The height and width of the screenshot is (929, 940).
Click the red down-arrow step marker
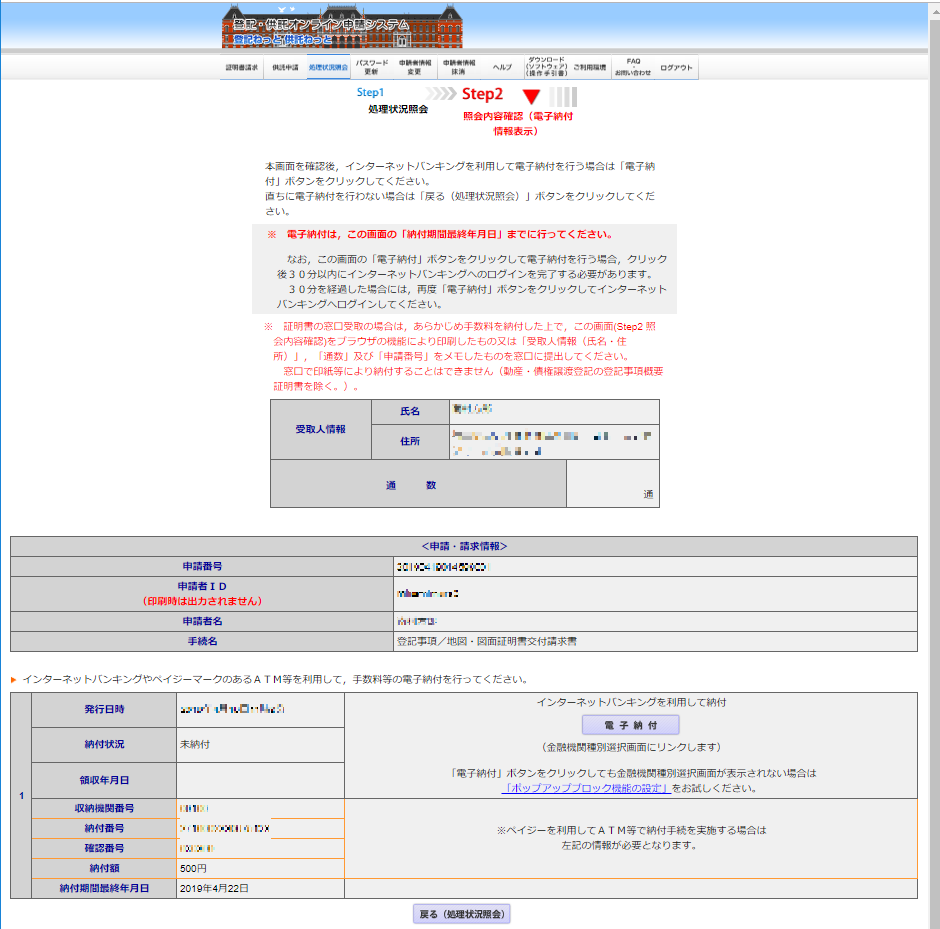tap(531, 97)
